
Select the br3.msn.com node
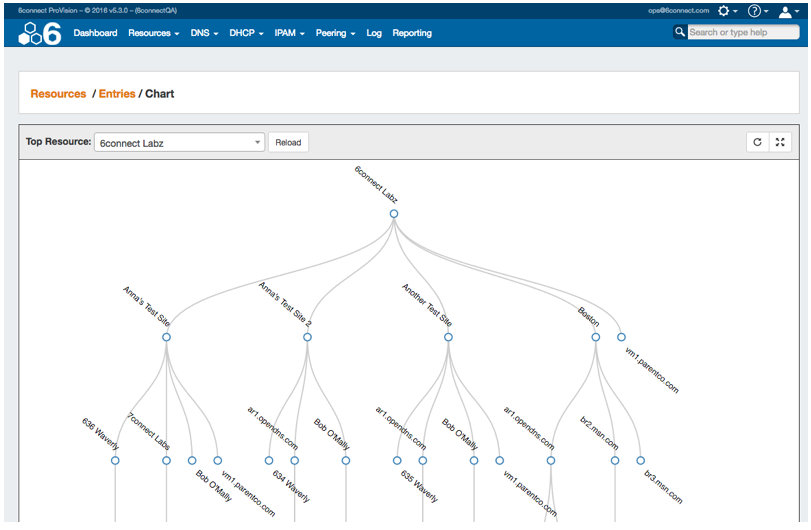click(640, 460)
